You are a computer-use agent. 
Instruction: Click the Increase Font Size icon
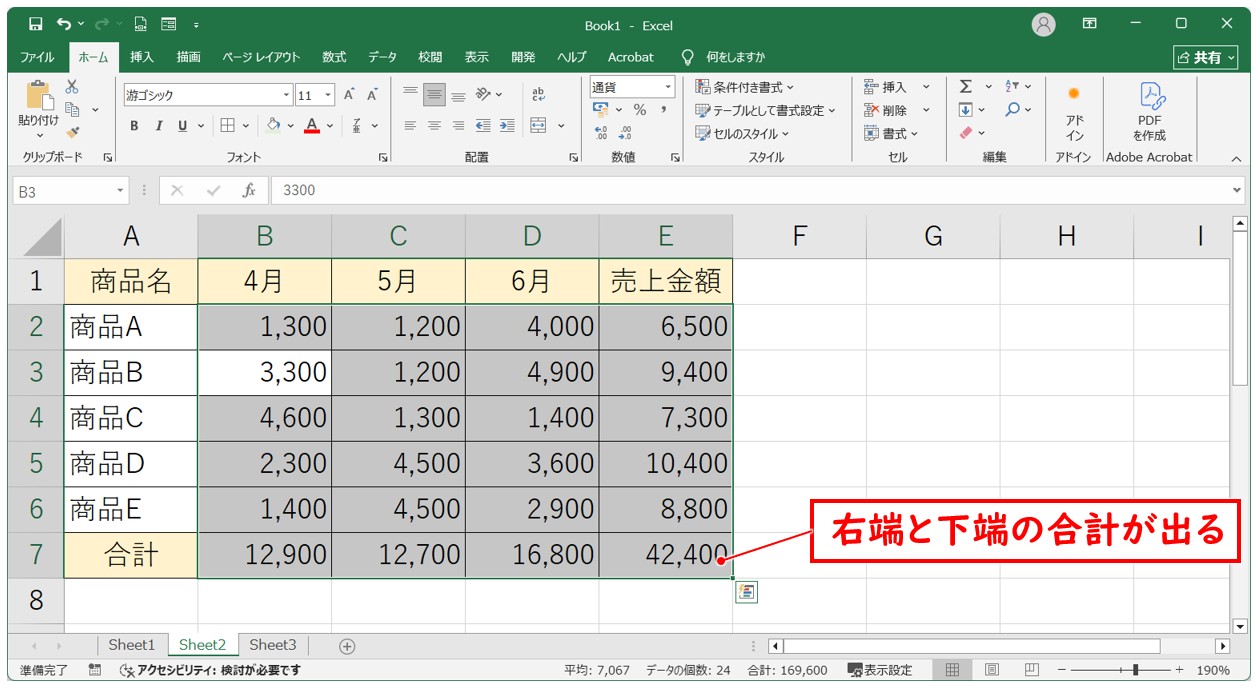pyautogui.click(x=349, y=95)
